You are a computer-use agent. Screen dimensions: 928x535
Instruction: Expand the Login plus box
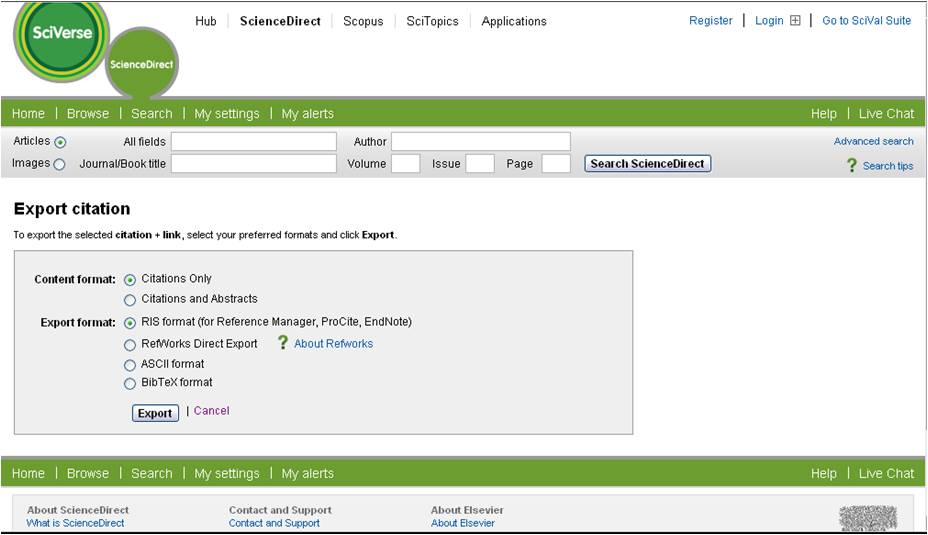pos(795,21)
